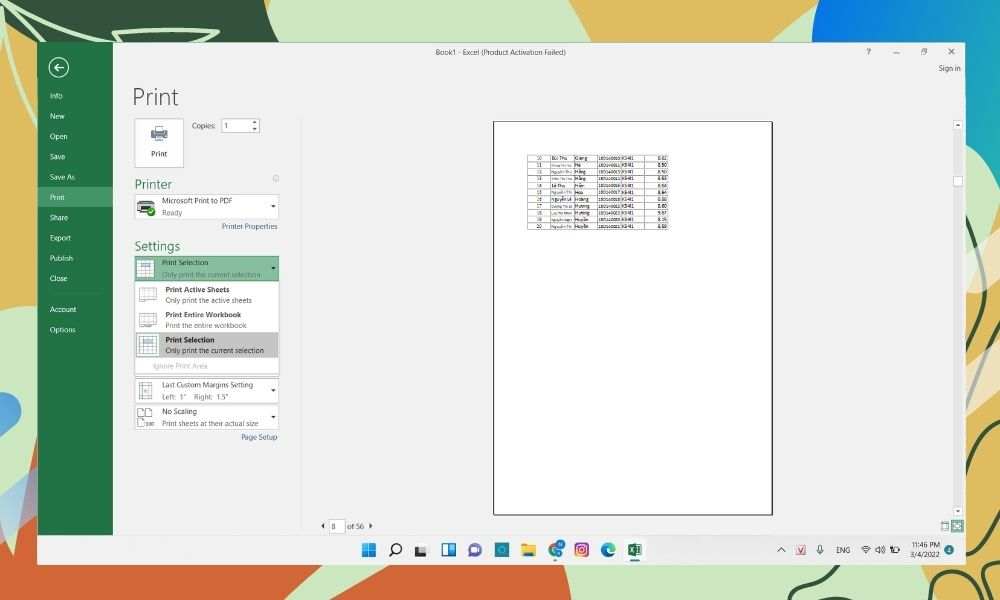Click the Print button with printer icon
The height and width of the screenshot is (600, 1000).
coord(159,142)
